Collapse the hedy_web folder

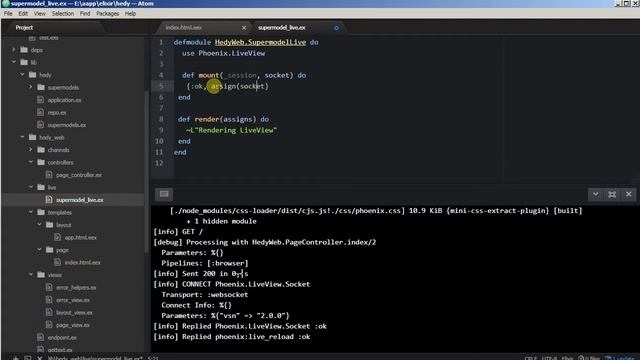(22, 137)
